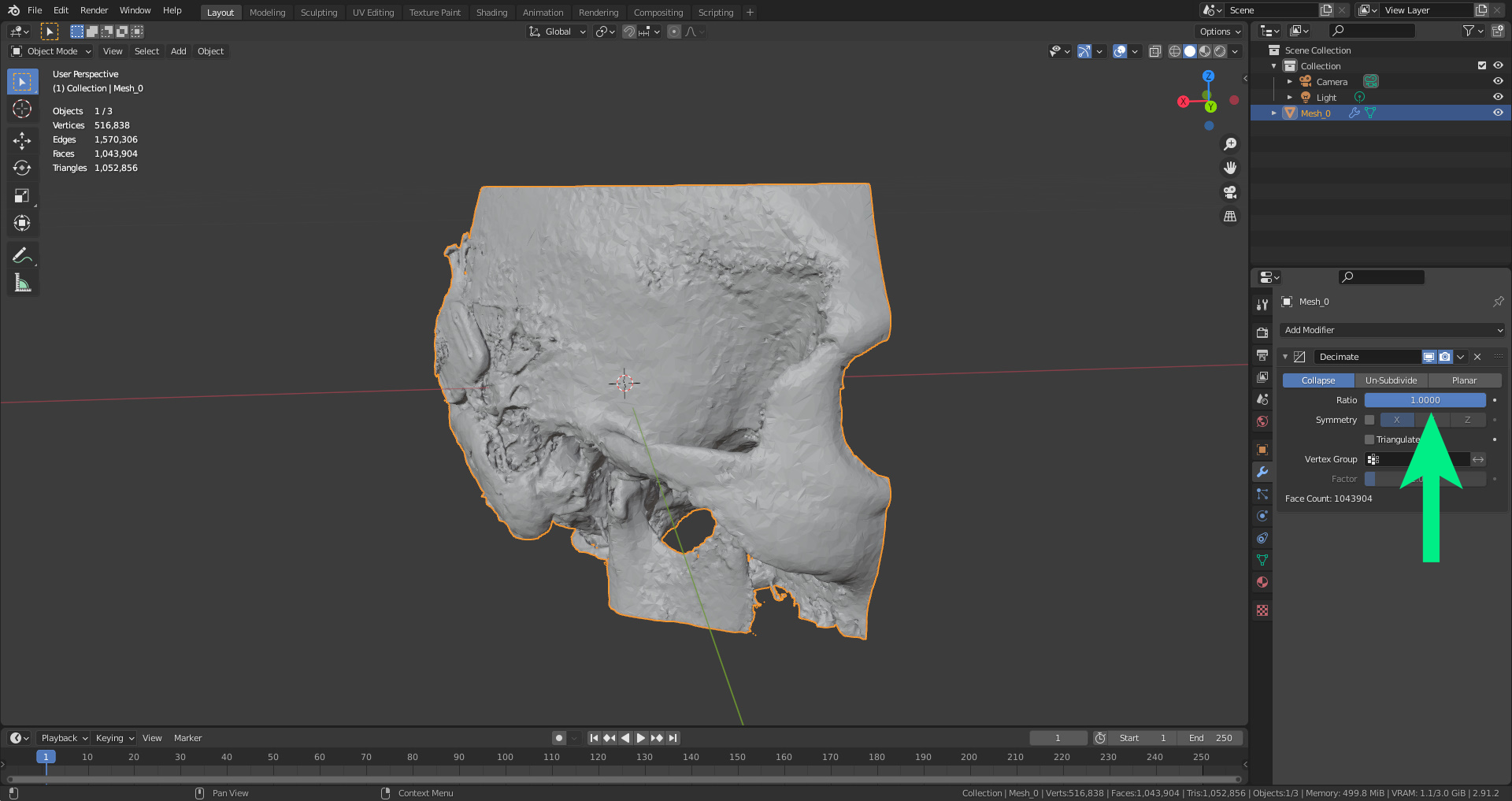The height and width of the screenshot is (801, 1512).
Task: Open the Render menu
Action: [x=94, y=10]
